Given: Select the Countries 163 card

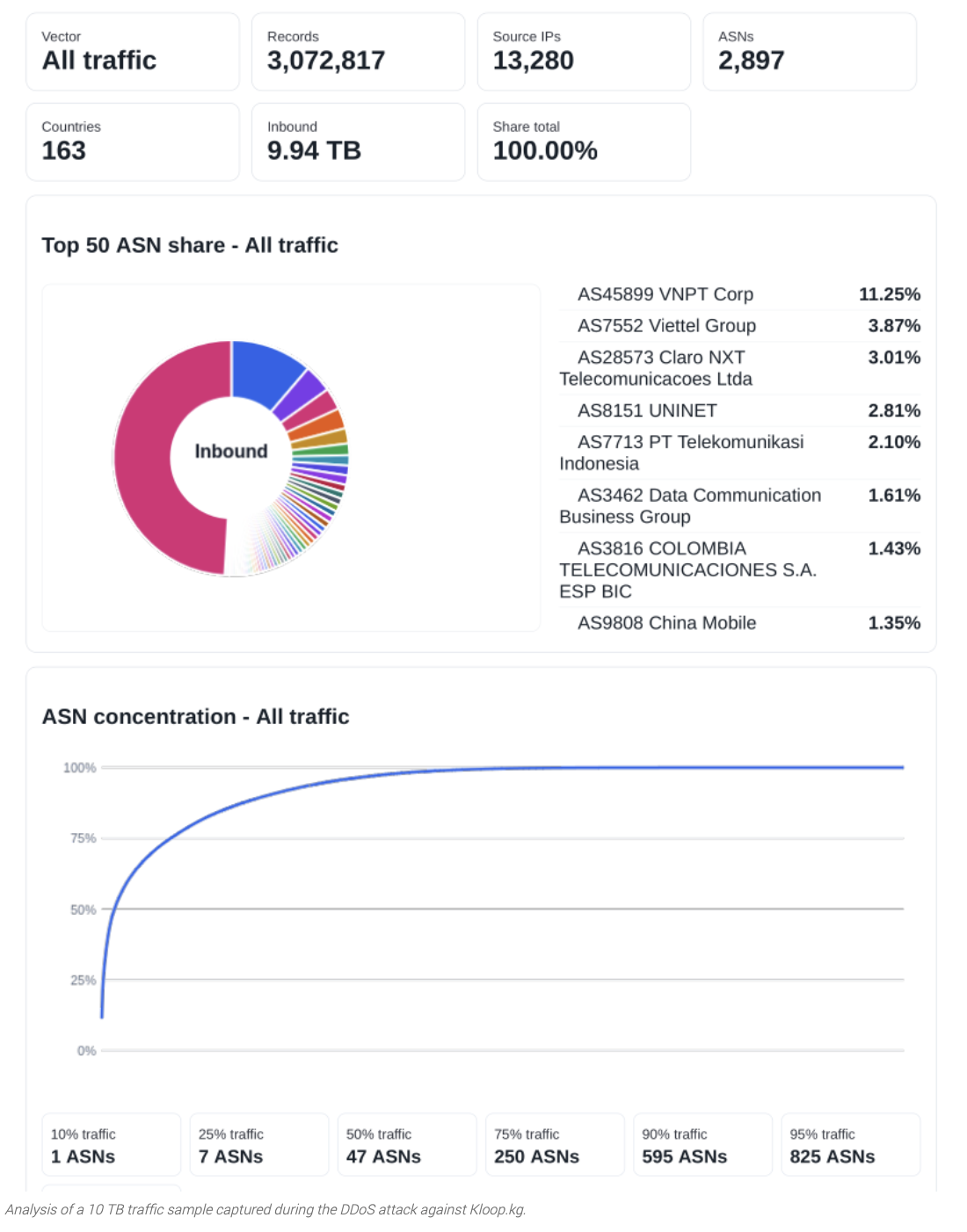Looking at the screenshot, I should [x=133, y=142].
